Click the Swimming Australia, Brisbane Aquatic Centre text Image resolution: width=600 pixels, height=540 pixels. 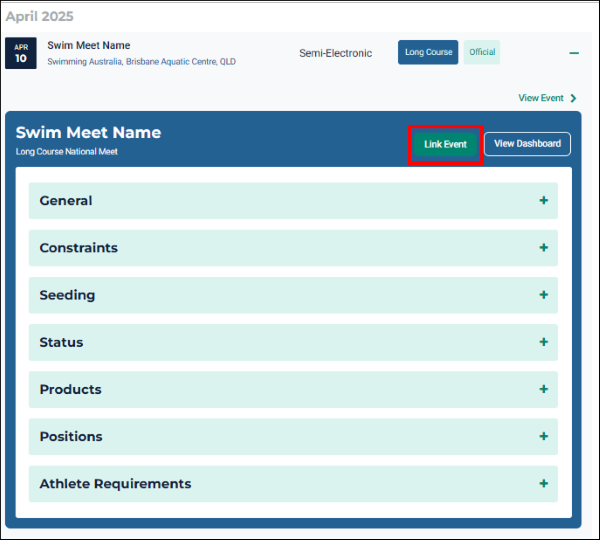(x=142, y=62)
